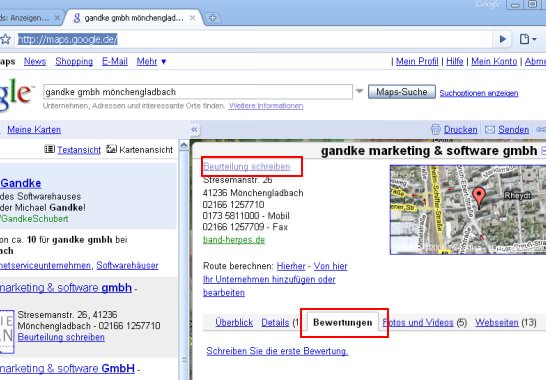
Task: Open the band-herpes.de website link
Action: (x=234, y=240)
